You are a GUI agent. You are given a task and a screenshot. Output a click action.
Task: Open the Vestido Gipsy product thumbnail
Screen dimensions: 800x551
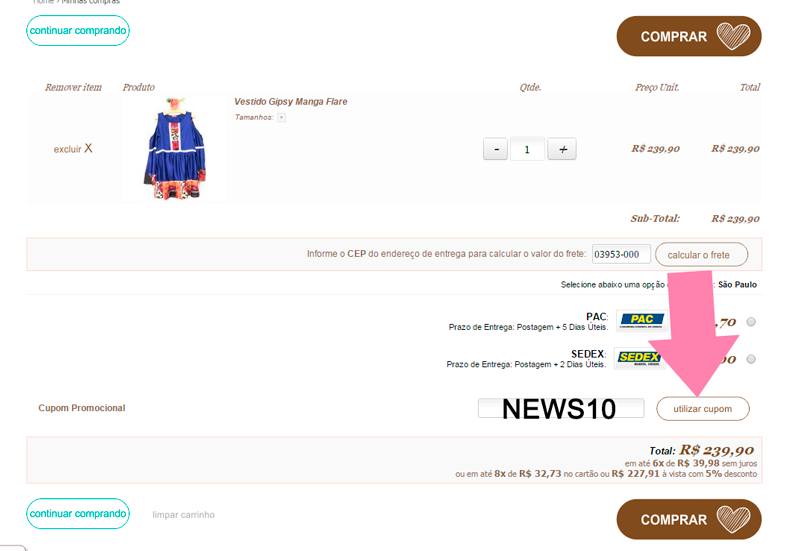click(x=175, y=148)
